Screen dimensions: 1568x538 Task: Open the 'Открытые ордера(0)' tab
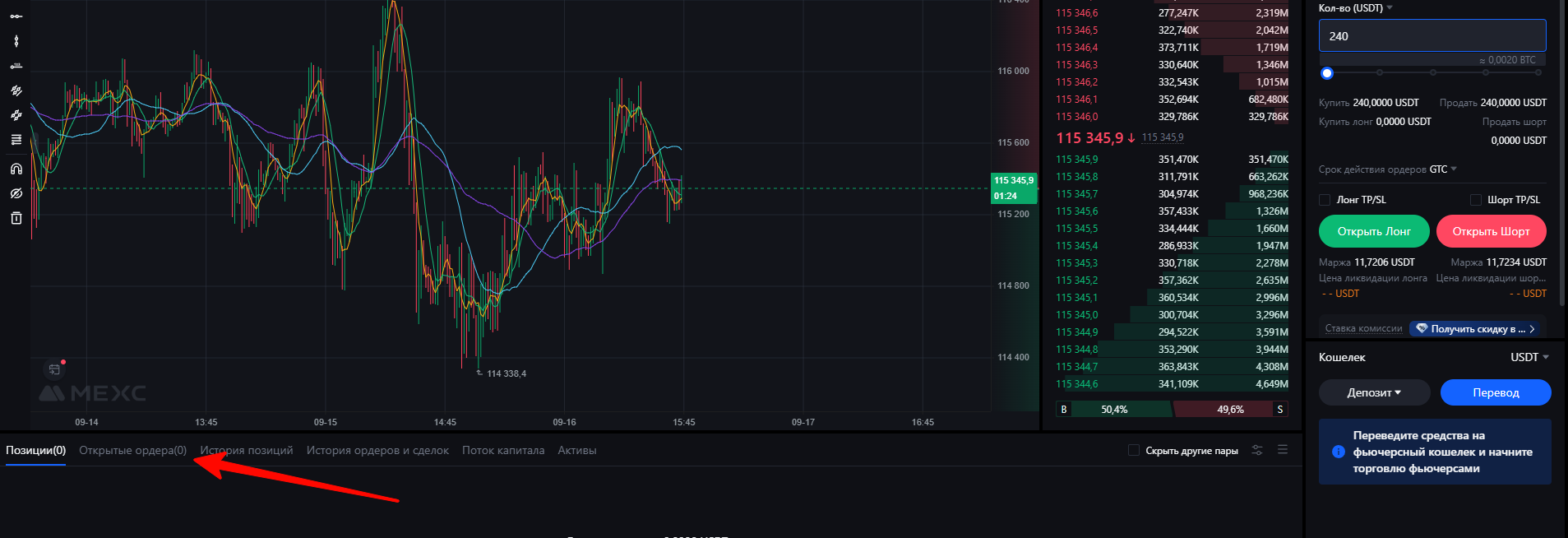(133, 450)
